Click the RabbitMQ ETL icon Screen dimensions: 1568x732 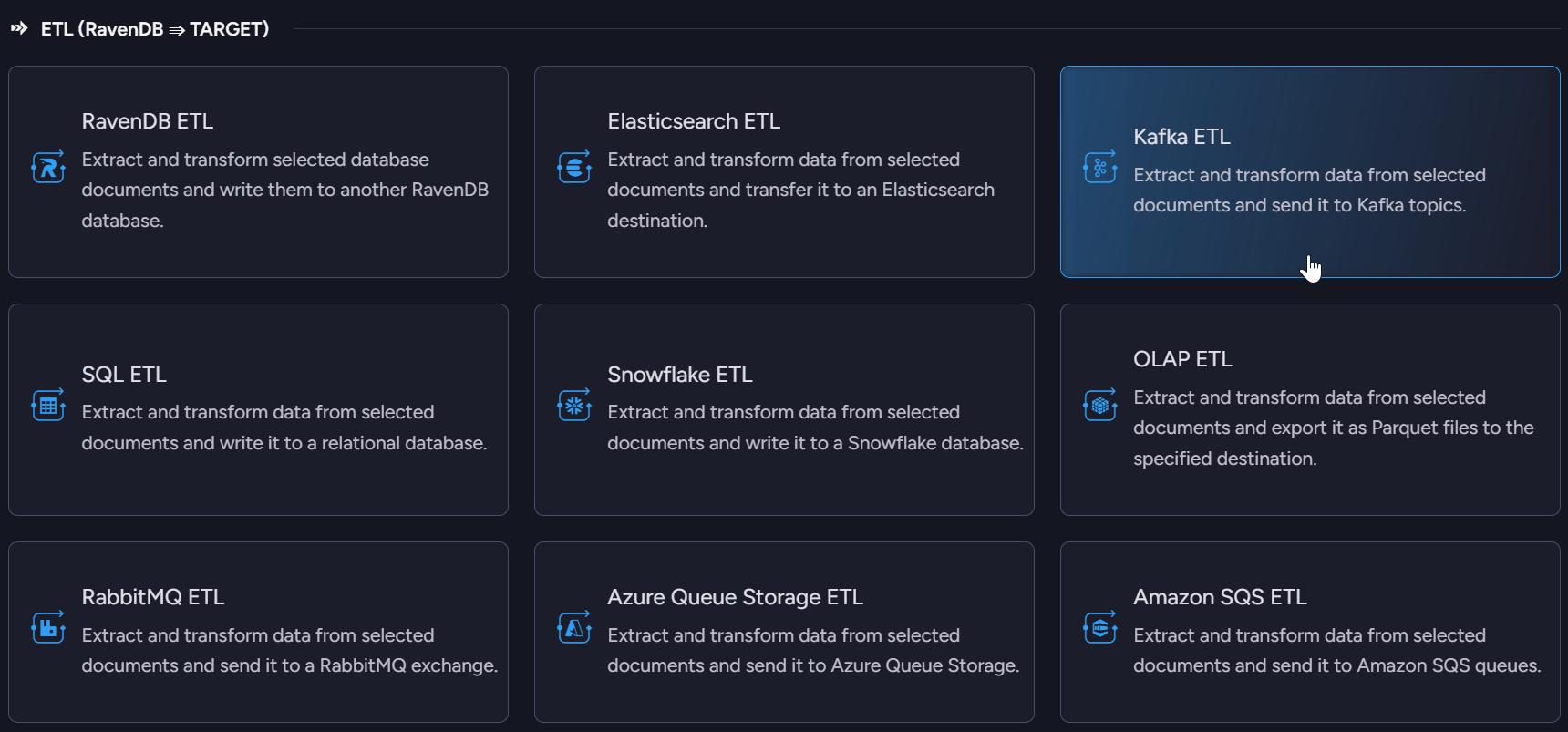(48, 627)
